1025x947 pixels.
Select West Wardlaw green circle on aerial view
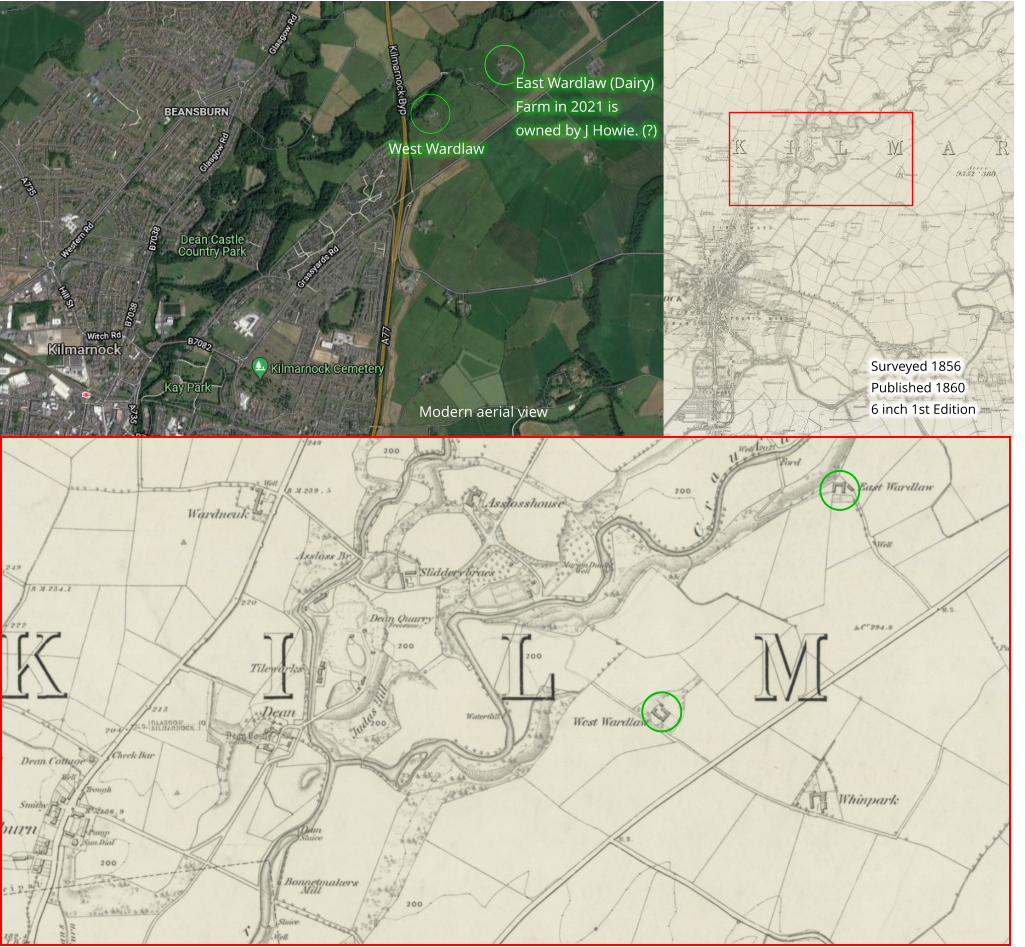click(430, 114)
